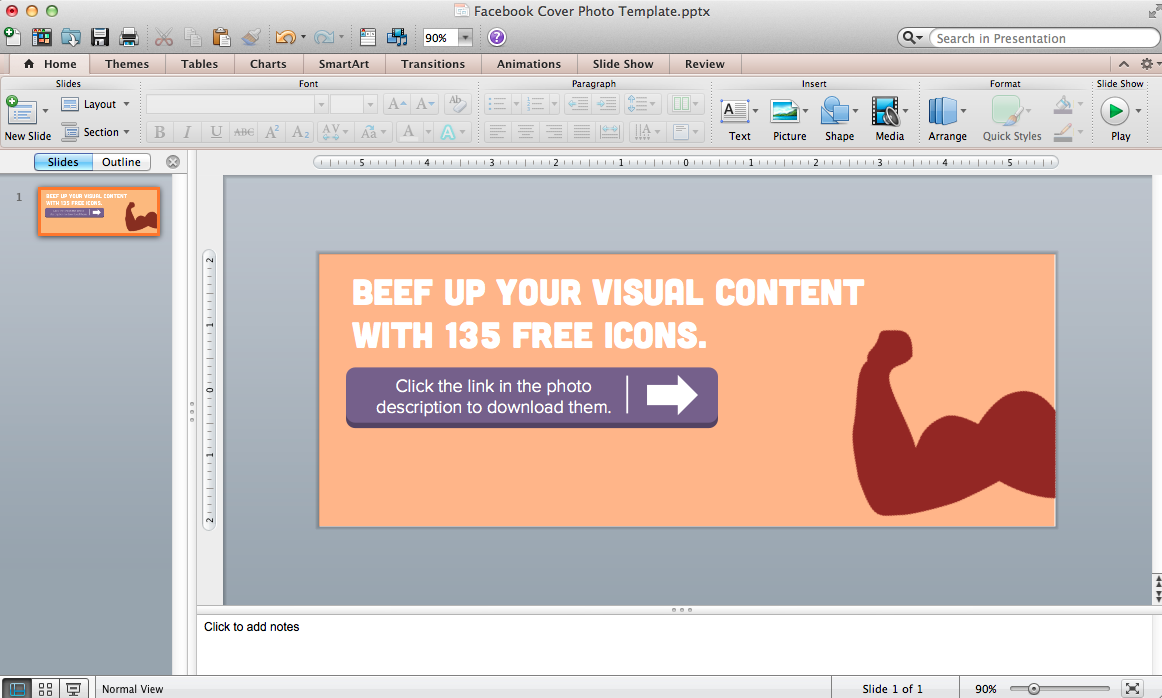
Task: Open the line color pencil
Action: (x=1063, y=133)
